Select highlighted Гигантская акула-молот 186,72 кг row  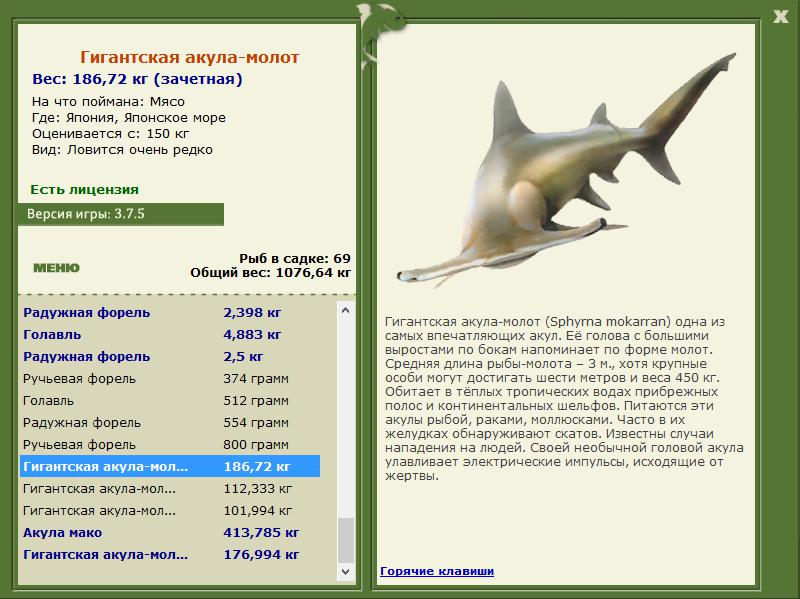(170, 466)
